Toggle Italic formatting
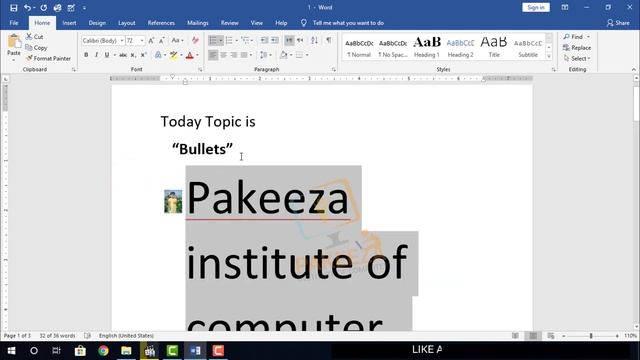Viewport: 640px width, 360px height. tap(96, 55)
